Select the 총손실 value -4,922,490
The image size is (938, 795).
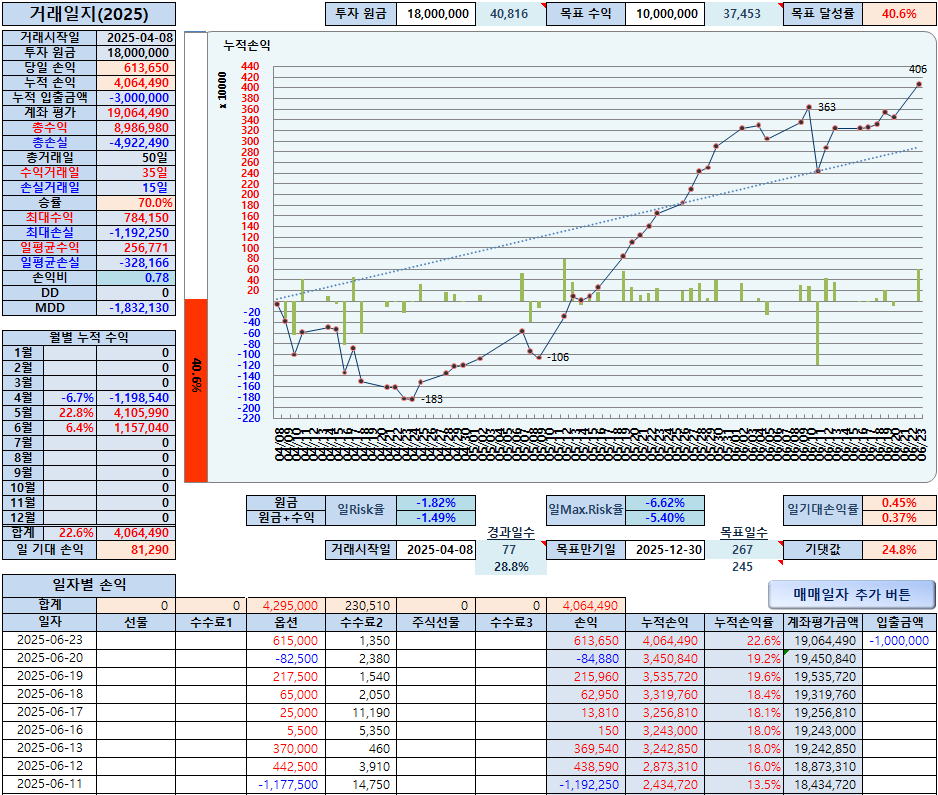point(136,142)
